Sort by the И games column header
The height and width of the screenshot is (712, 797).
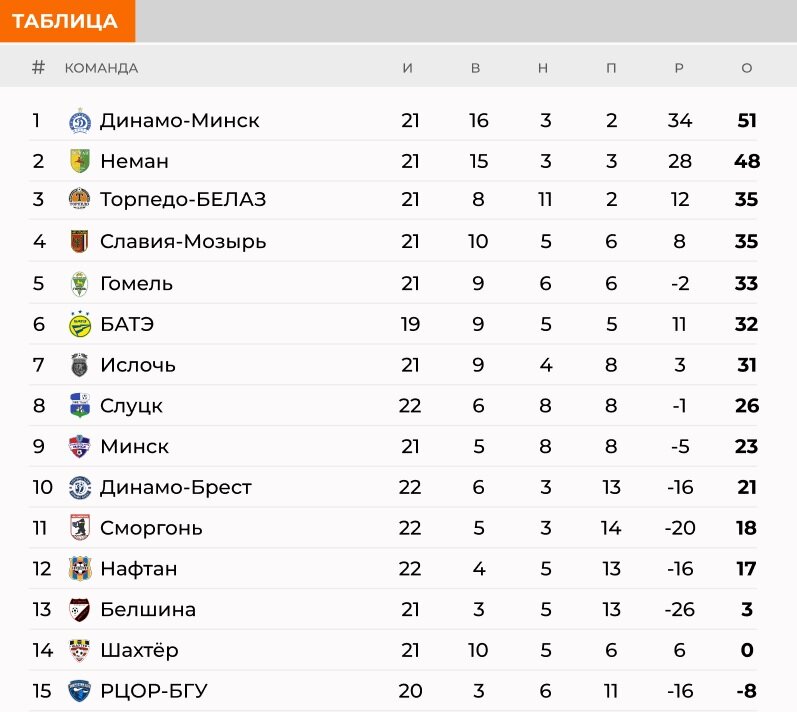408,68
